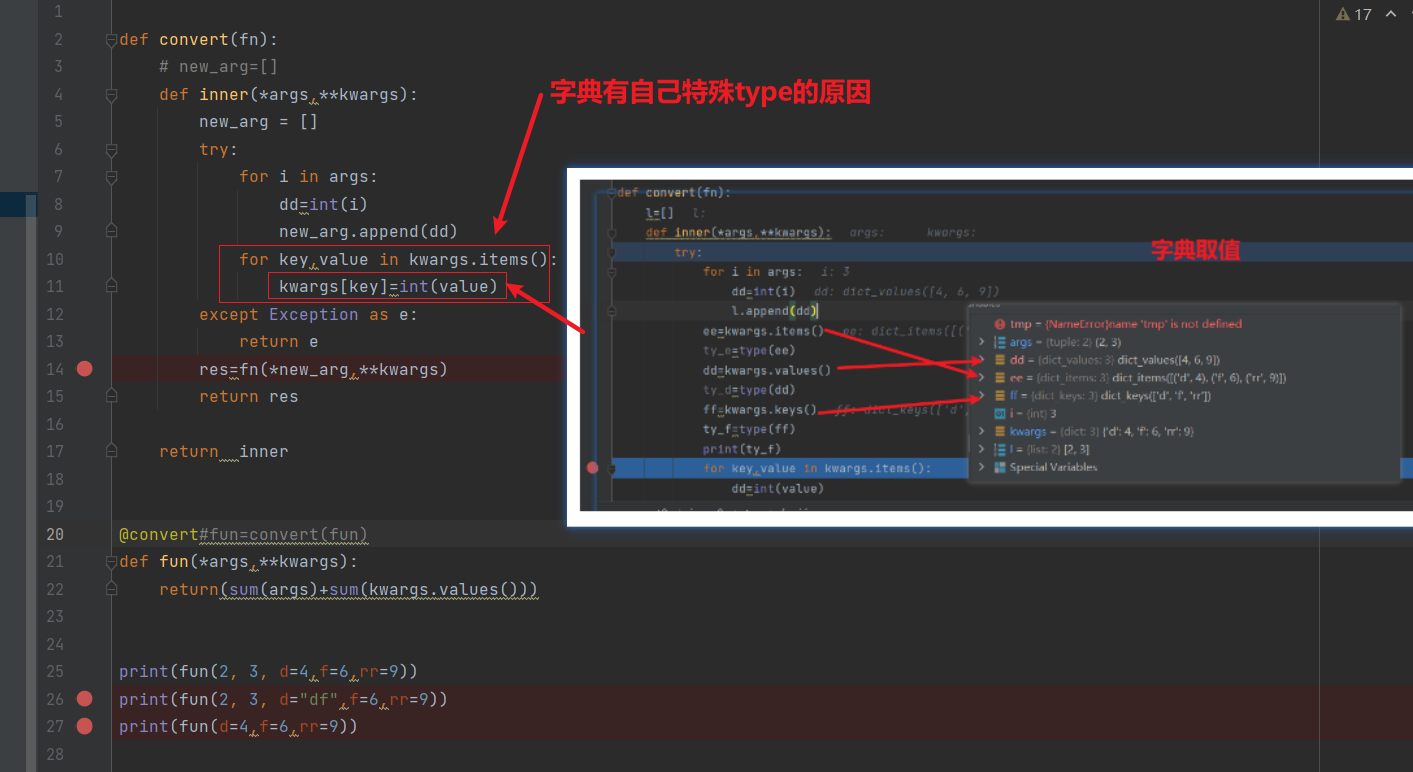Click the dict icon beside kwargs variable

(x=1000, y=430)
